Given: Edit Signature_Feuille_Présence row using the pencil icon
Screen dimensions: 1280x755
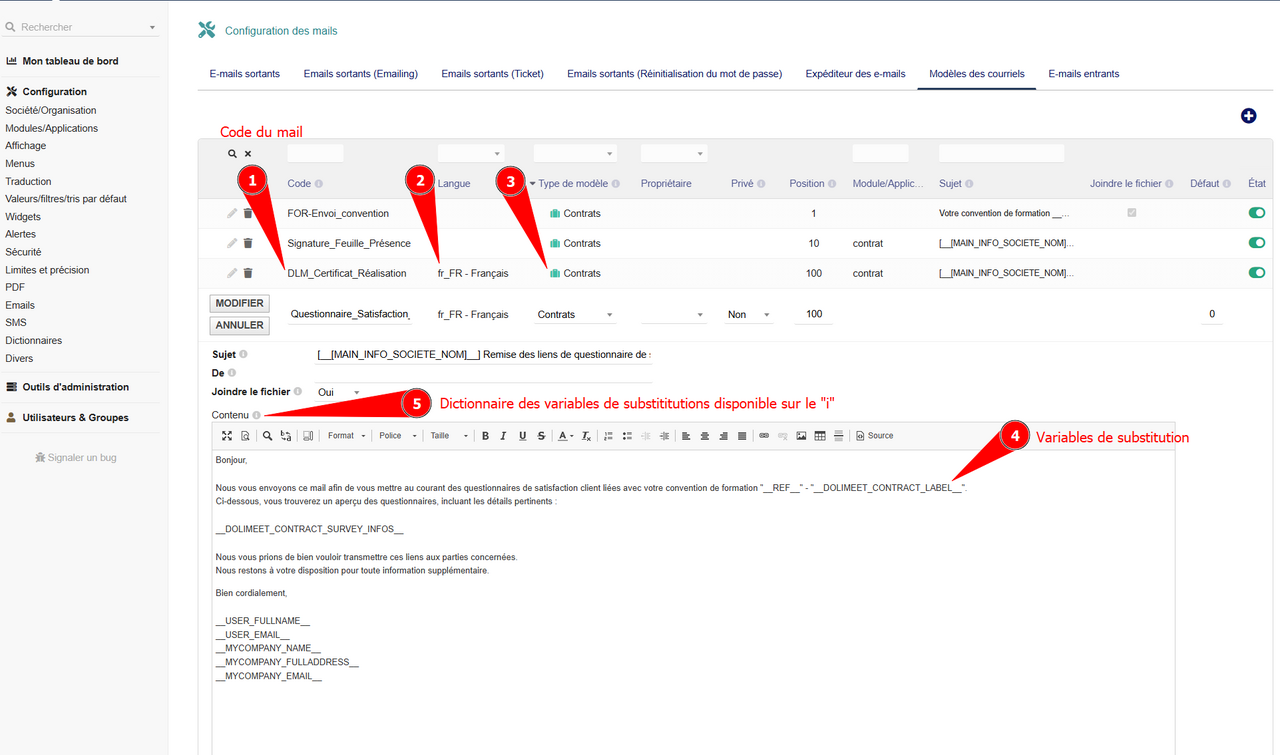Looking at the screenshot, I should (232, 243).
